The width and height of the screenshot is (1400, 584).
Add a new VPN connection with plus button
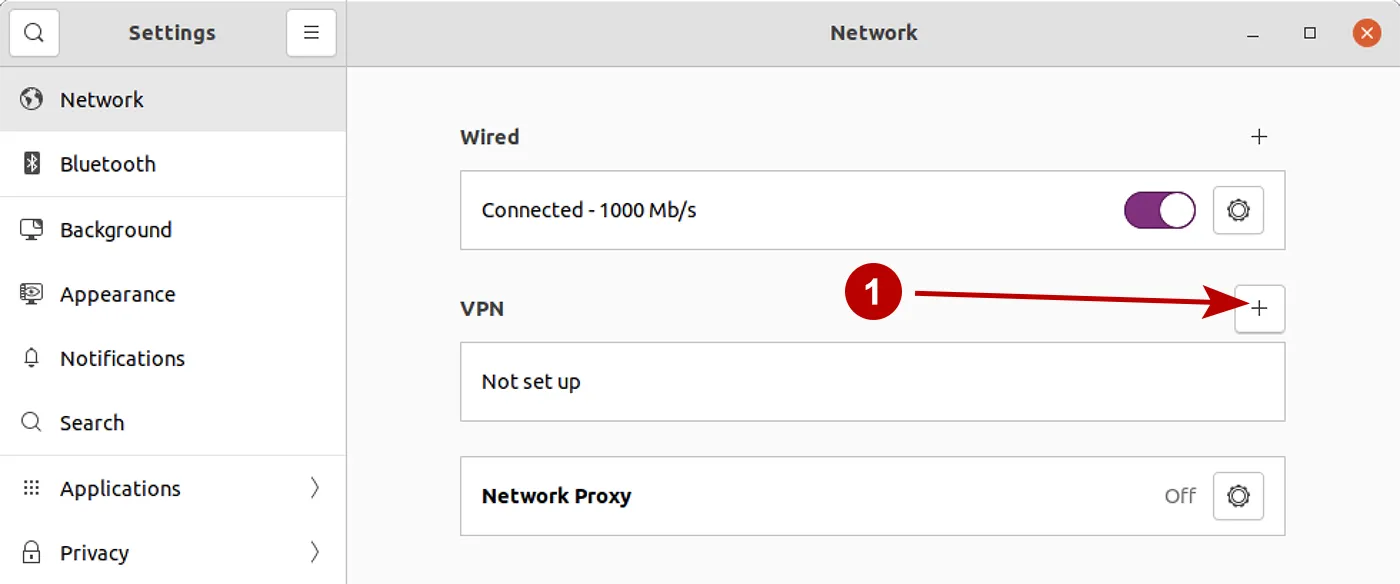[1260, 309]
